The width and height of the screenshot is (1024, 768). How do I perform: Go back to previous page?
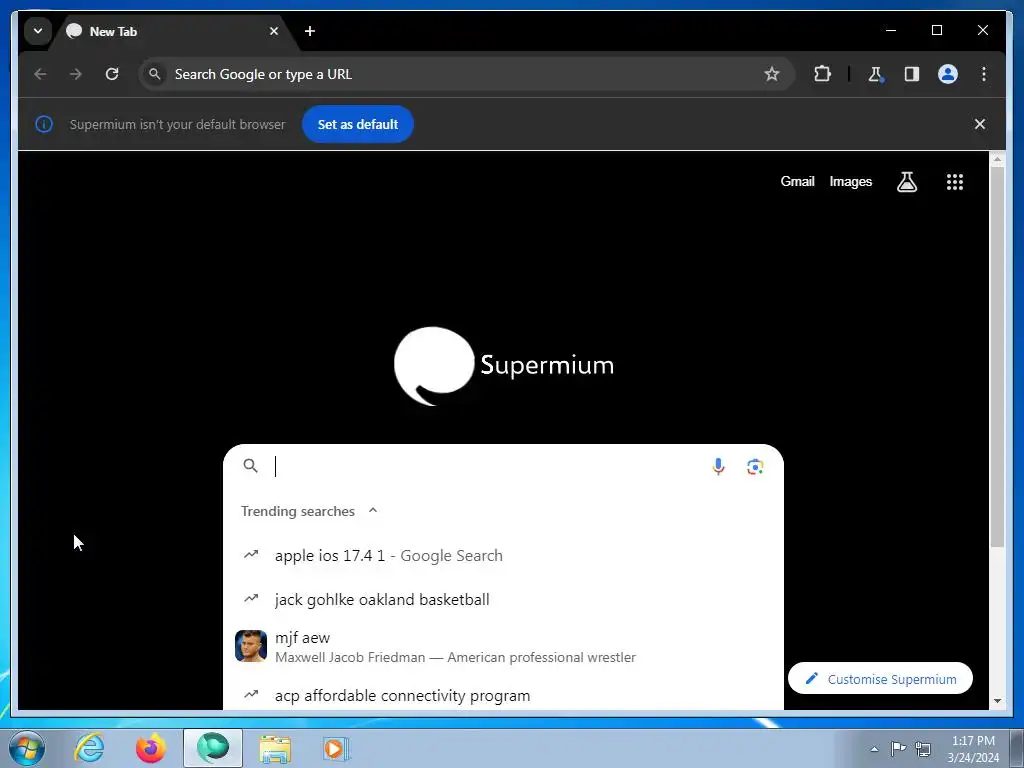pos(40,74)
